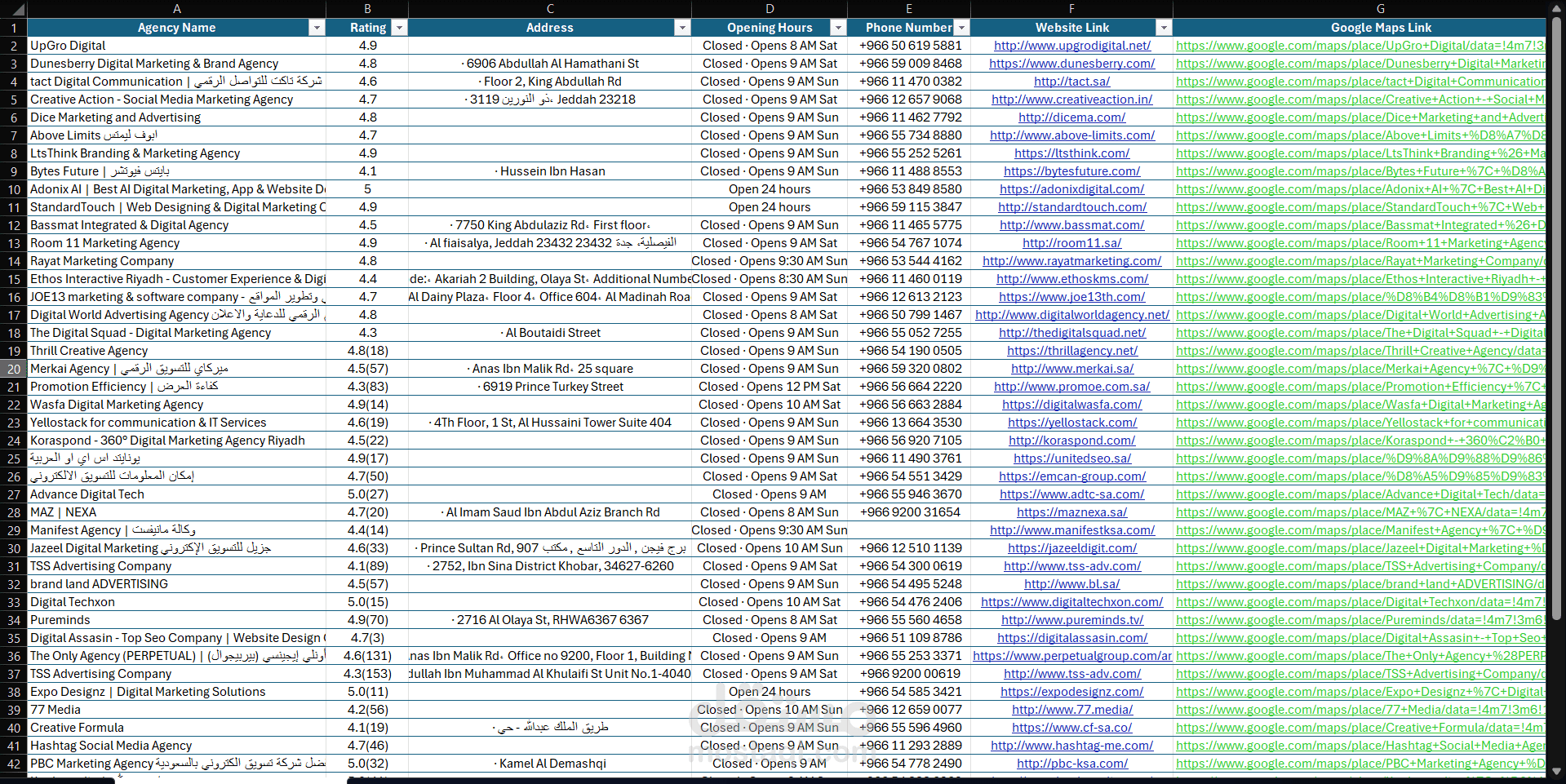This screenshot has height=784, width=1566.
Task: Open the digitaltechxon.com website link
Action: (x=1072, y=602)
